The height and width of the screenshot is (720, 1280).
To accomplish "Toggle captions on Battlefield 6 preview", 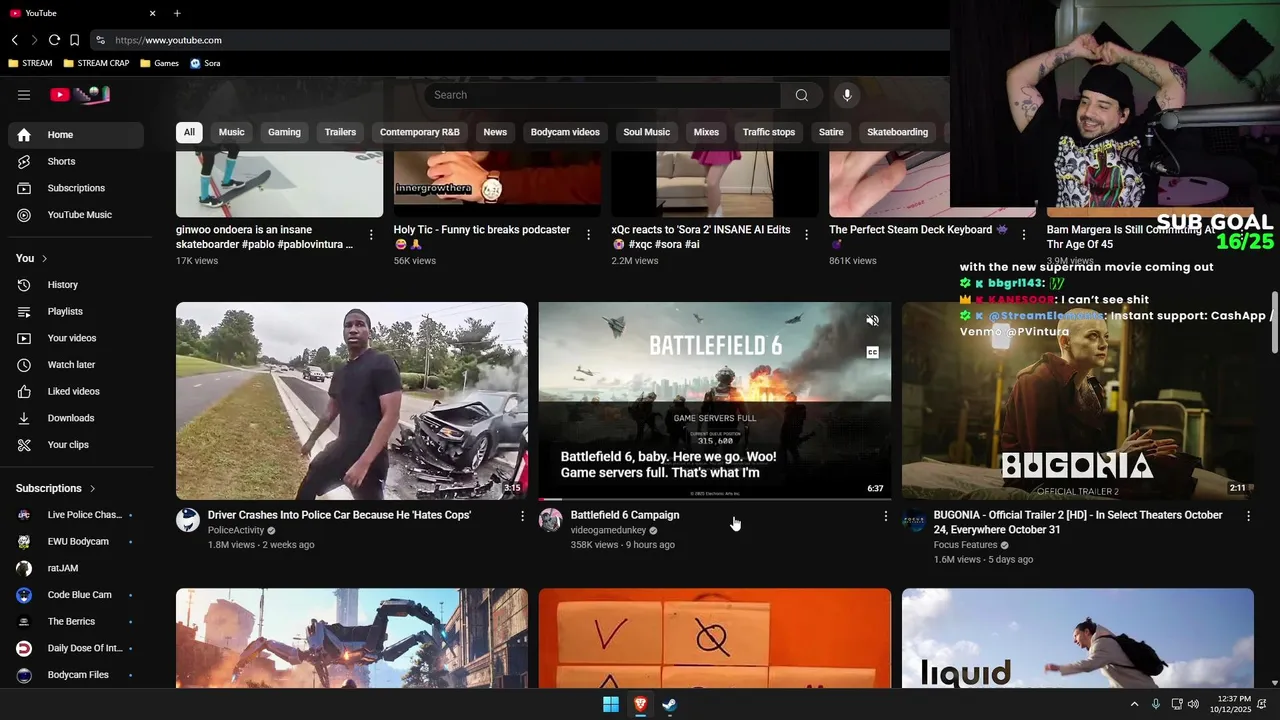I will point(872,352).
